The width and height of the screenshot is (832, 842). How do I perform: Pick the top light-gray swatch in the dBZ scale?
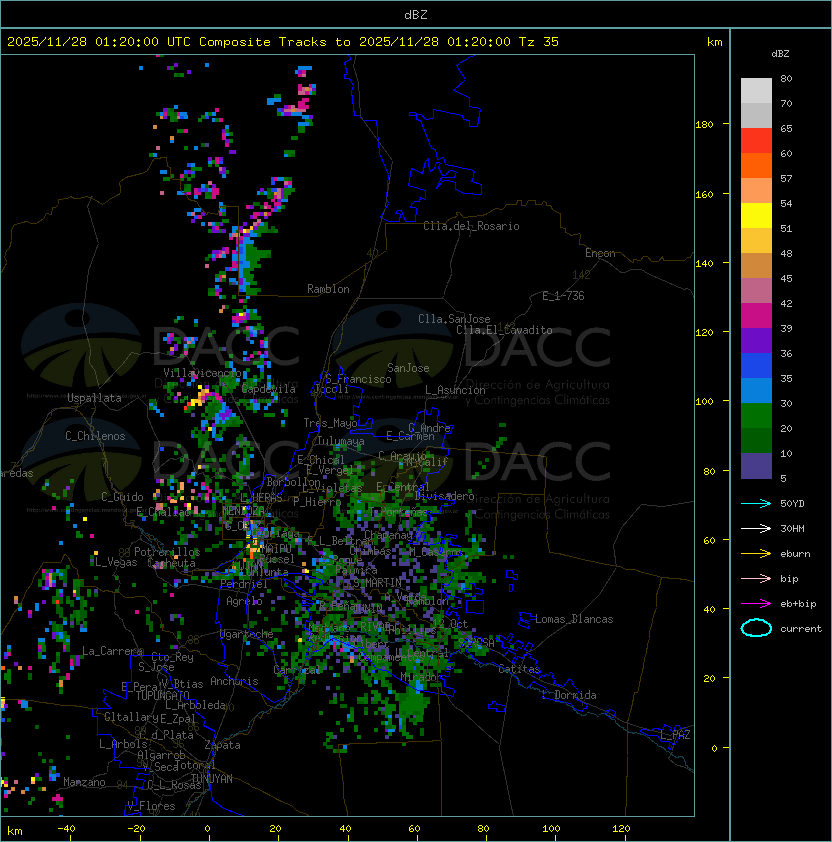[x=756, y=91]
